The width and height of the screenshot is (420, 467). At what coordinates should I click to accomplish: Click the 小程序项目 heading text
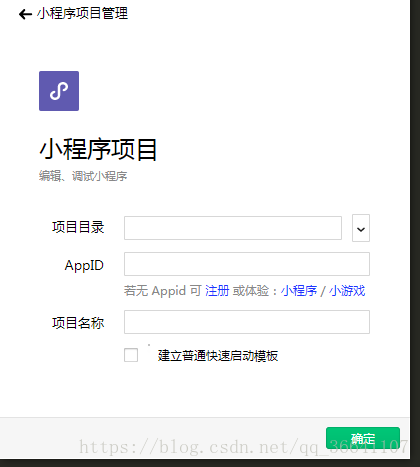click(x=98, y=149)
